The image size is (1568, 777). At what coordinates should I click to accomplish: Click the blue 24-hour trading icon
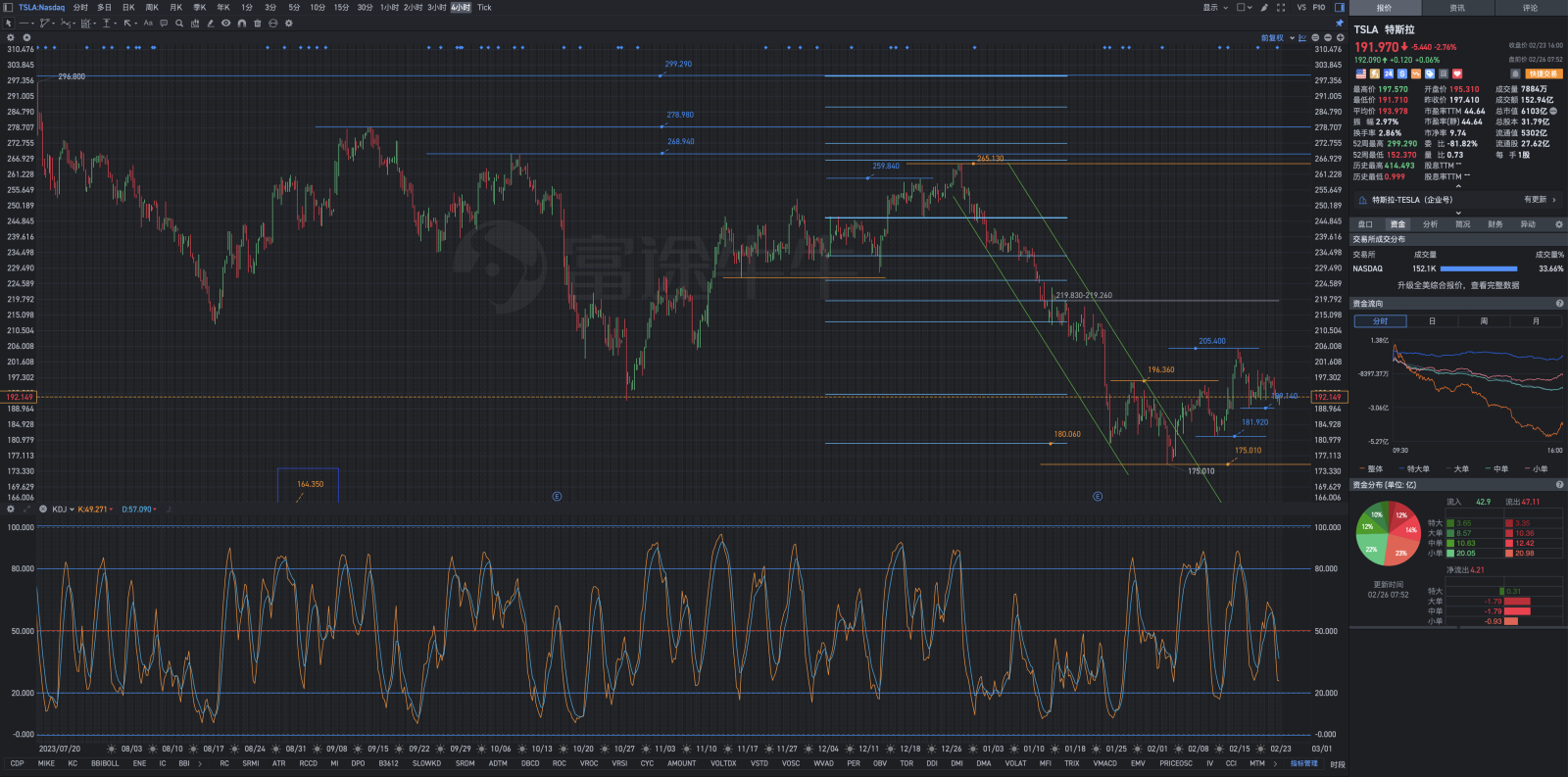(1389, 73)
